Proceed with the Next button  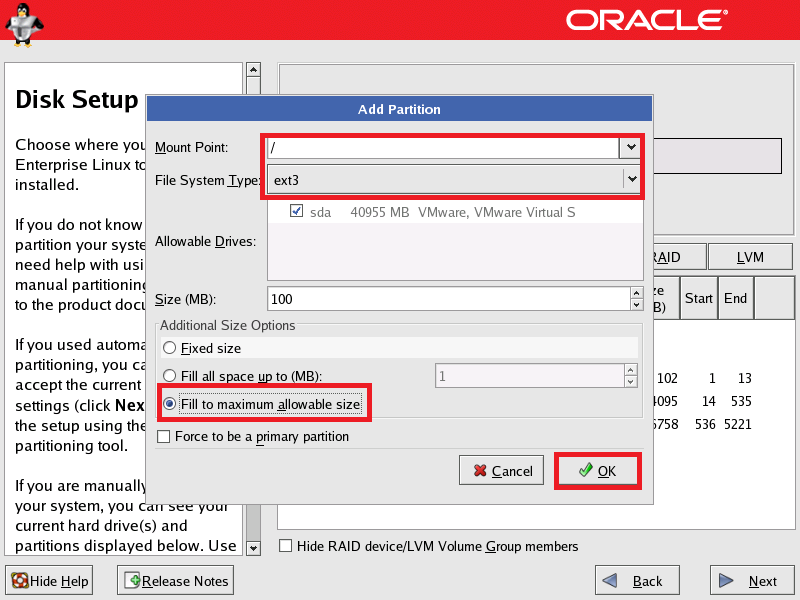coord(752,581)
